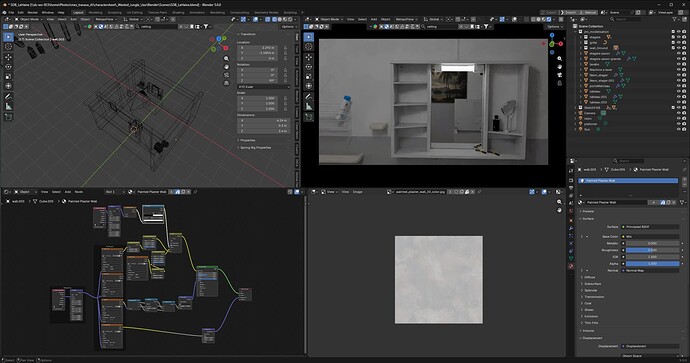Click zoom icon in image editor
The width and height of the screenshot is (690, 363).
pos(559,202)
